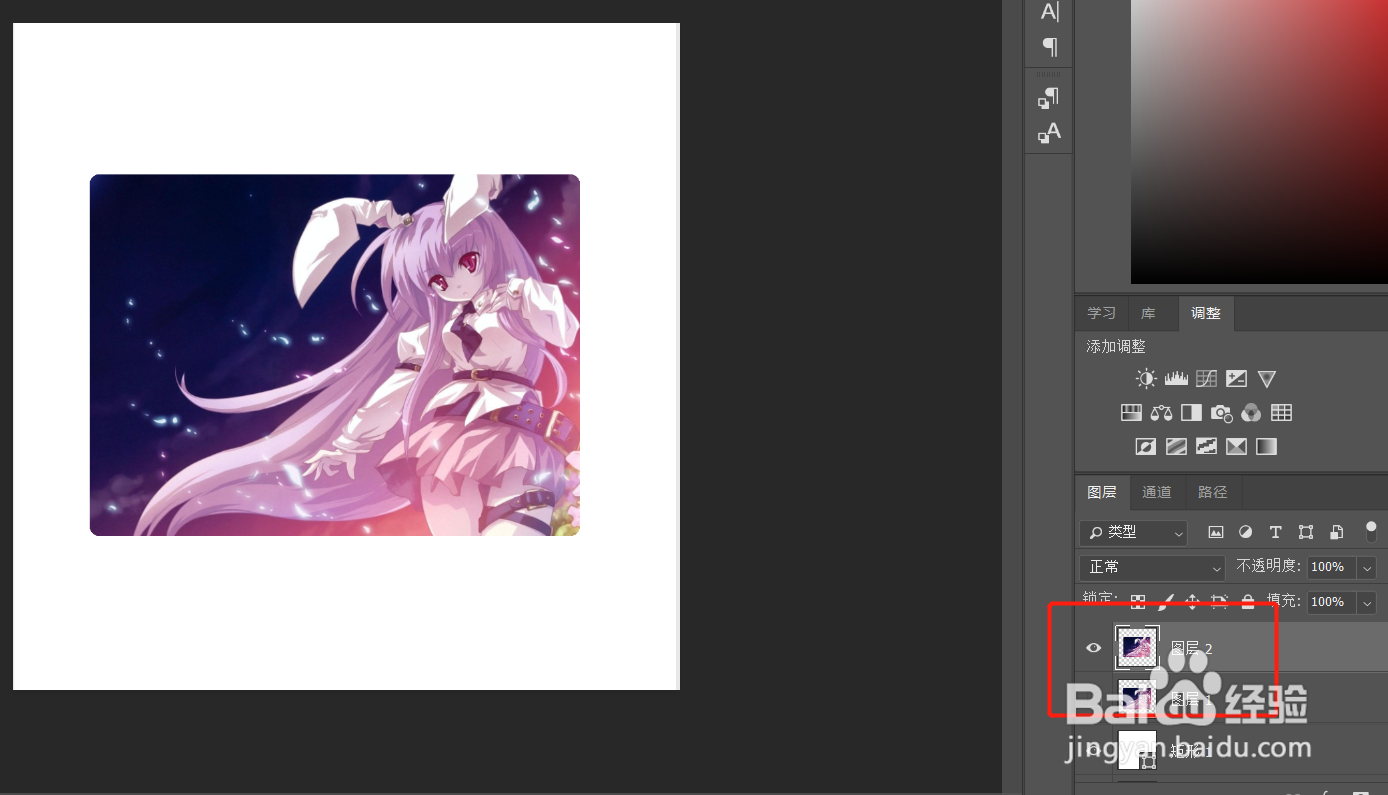Lock transparent pixels of layer
This screenshot has width=1388, height=795.
(x=1138, y=602)
